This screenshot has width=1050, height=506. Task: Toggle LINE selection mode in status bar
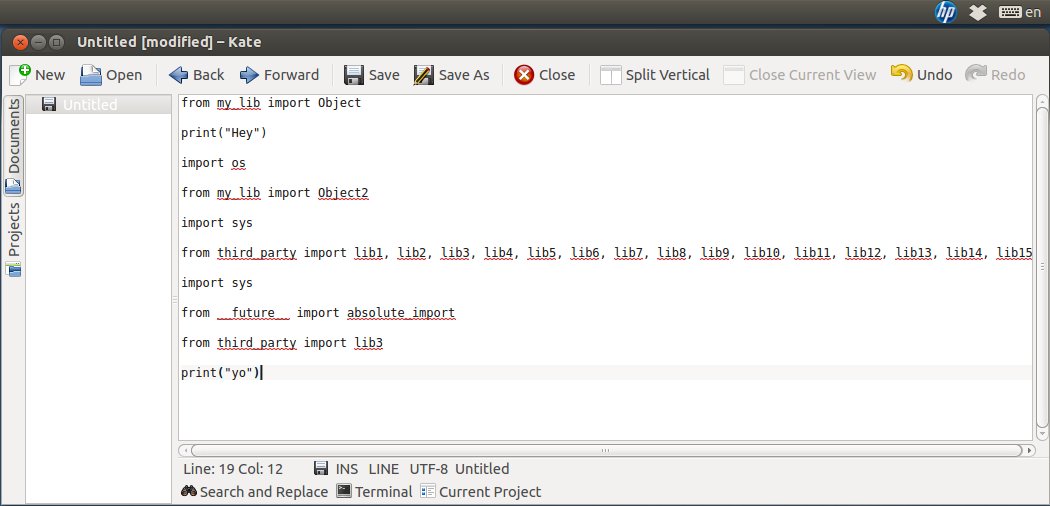384,469
